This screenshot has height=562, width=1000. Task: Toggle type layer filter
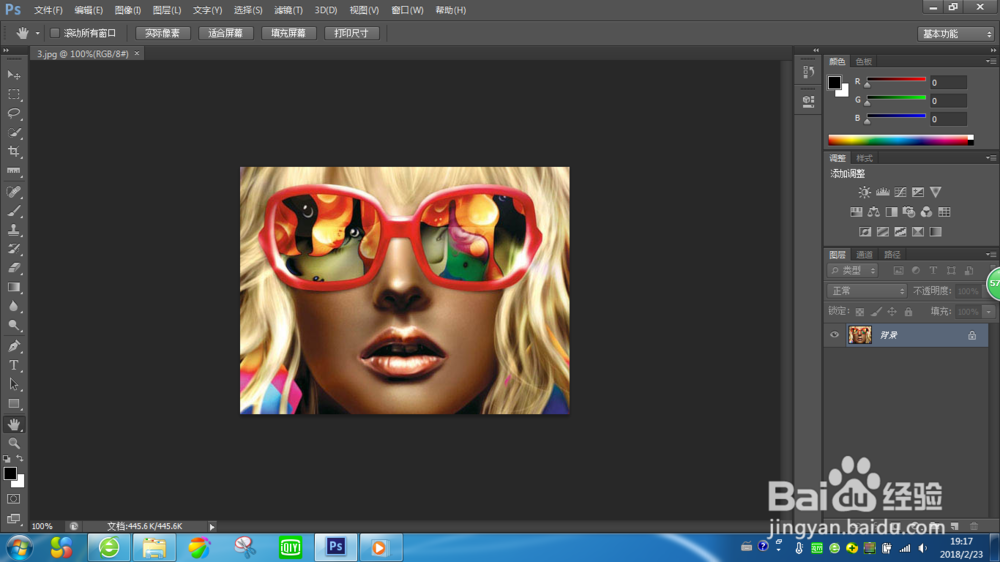point(933,270)
